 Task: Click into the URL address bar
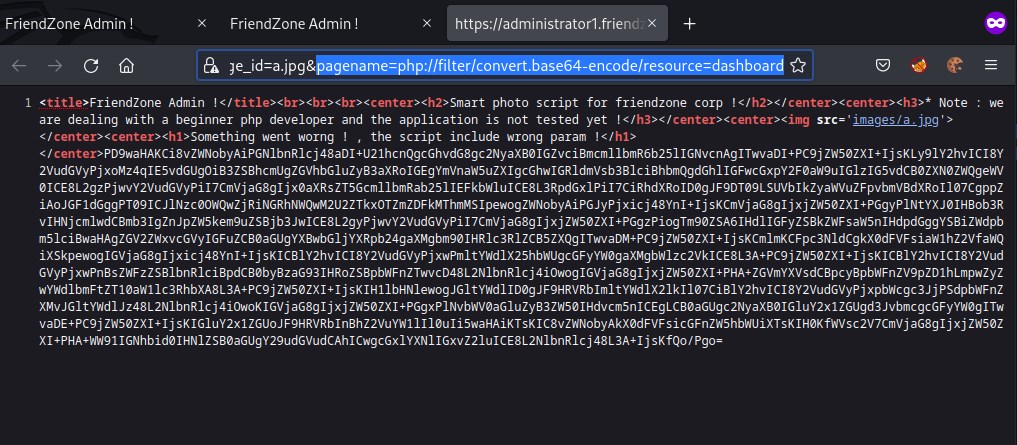coord(505,66)
